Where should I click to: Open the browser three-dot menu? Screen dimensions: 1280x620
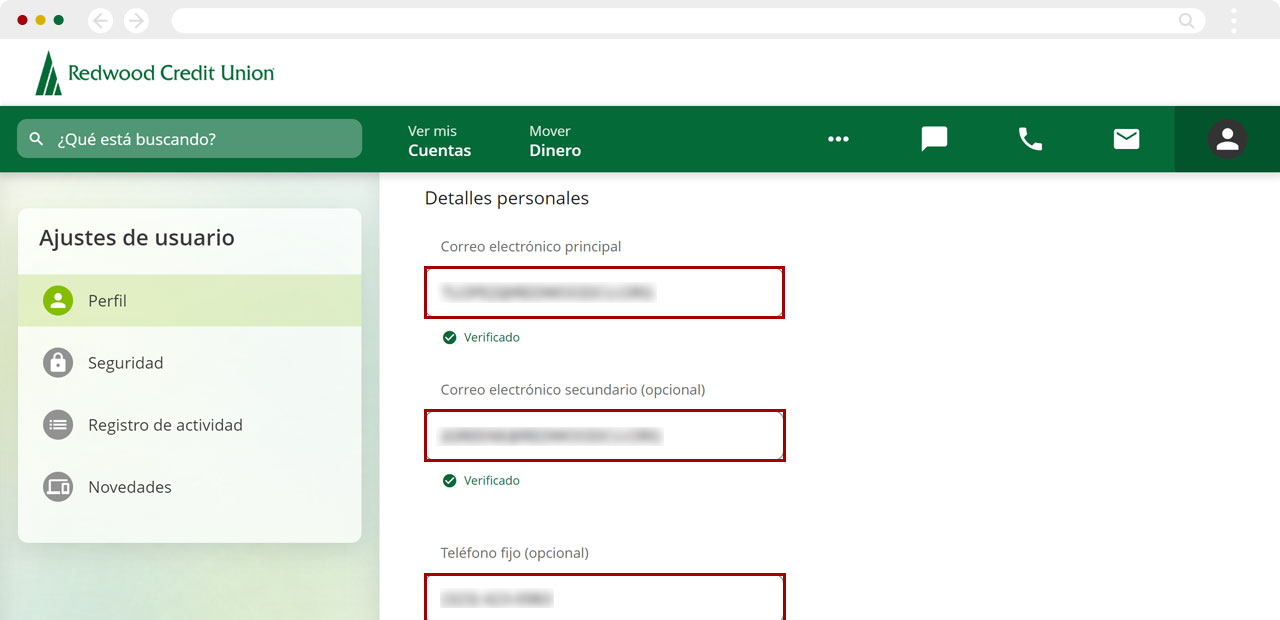(1234, 20)
